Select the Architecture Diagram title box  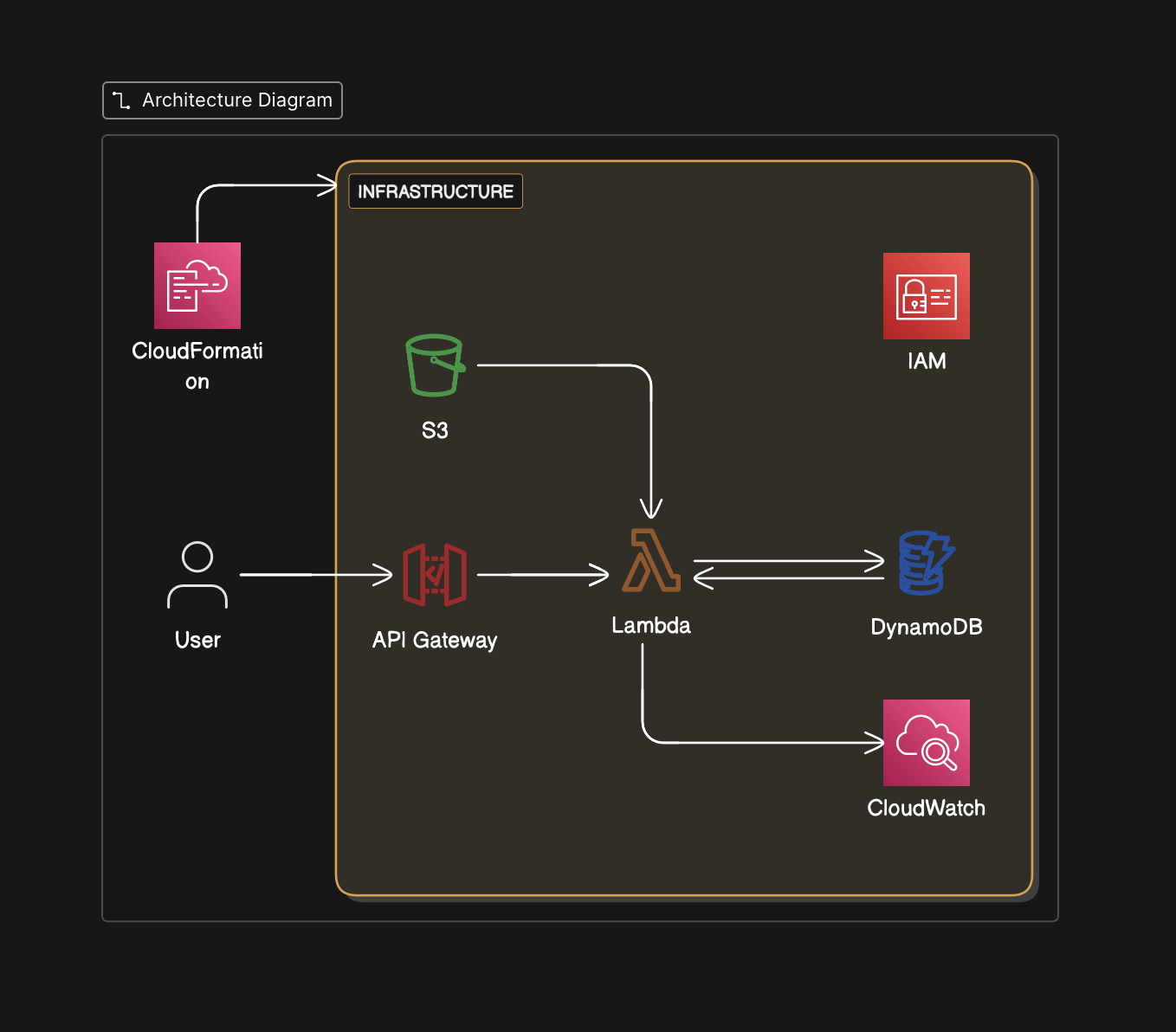pyautogui.click(x=222, y=100)
